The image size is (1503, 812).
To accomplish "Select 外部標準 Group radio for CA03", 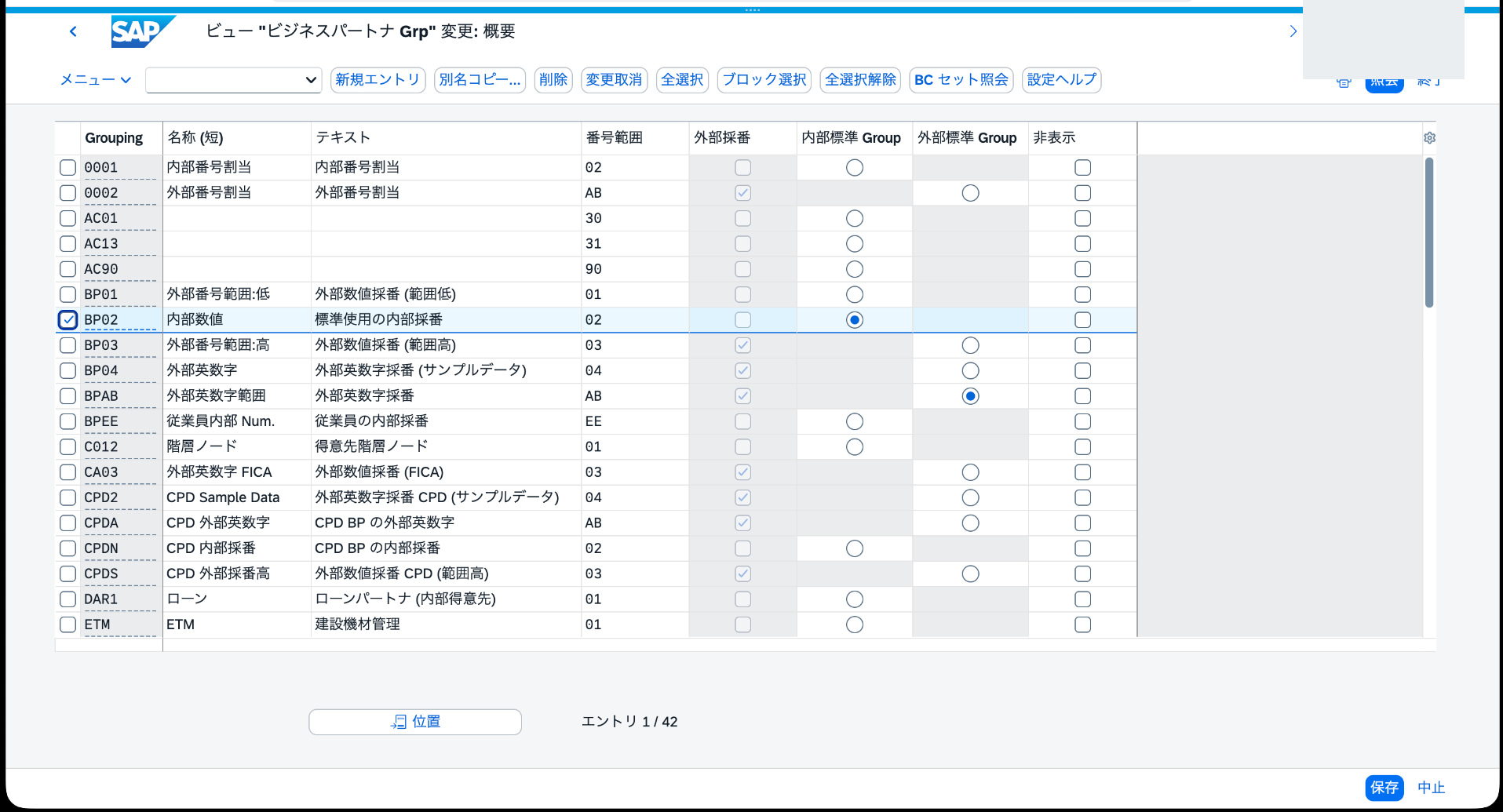I will click(971, 472).
